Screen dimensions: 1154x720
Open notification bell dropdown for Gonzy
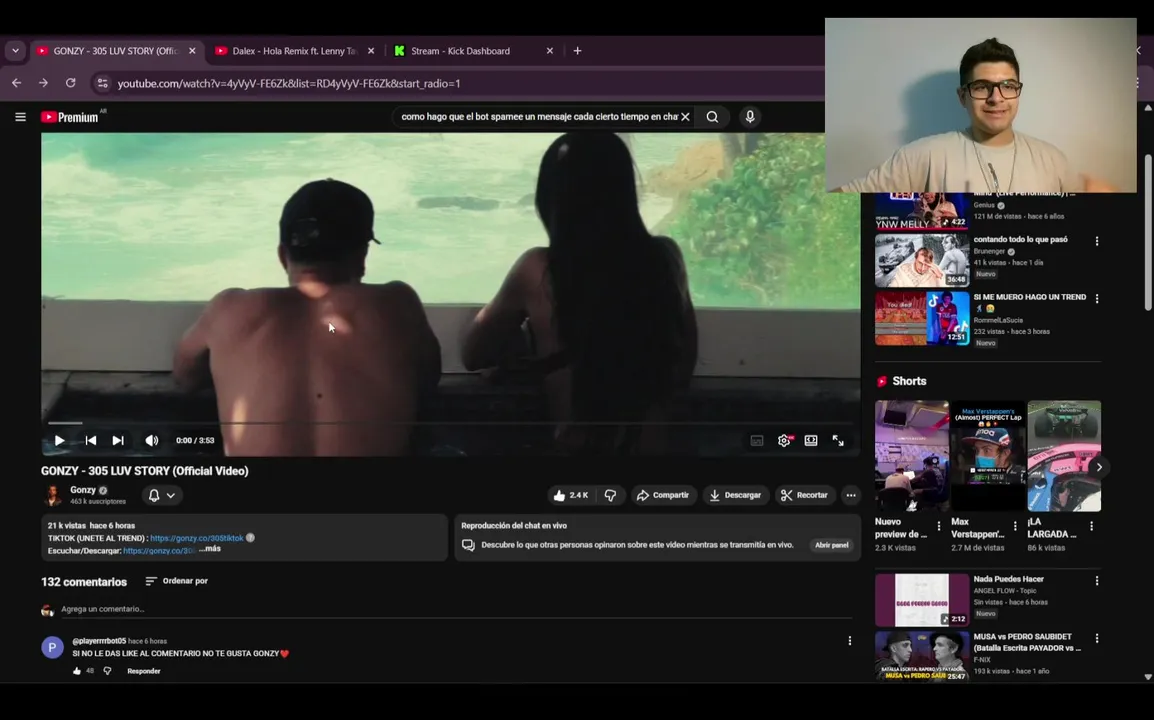click(162, 495)
